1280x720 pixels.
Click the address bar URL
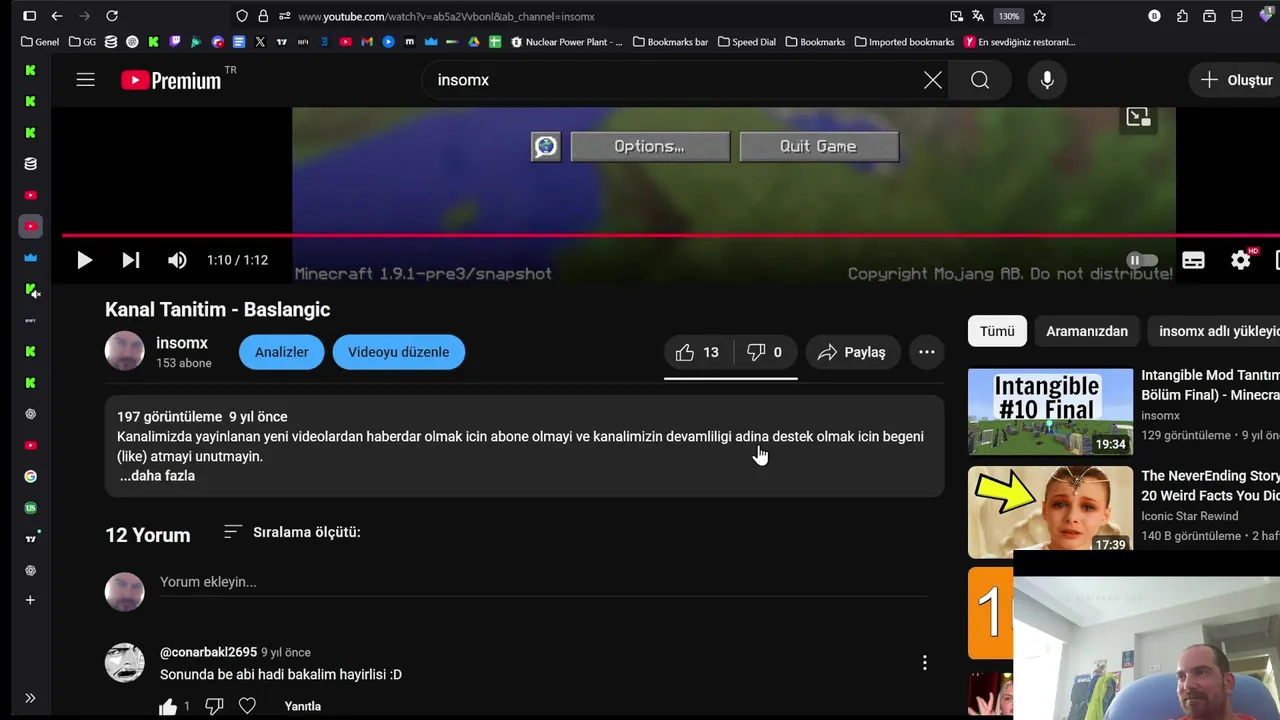446,17
